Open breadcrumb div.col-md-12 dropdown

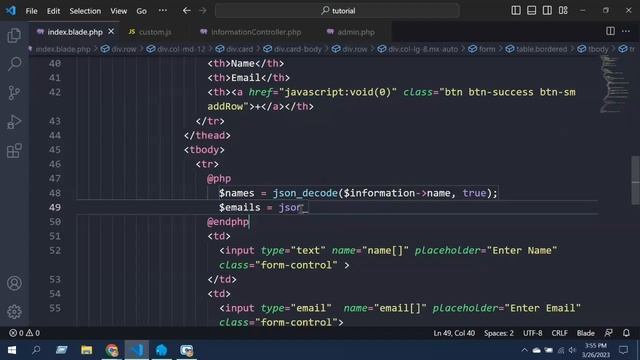pyautogui.click(x=176, y=49)
